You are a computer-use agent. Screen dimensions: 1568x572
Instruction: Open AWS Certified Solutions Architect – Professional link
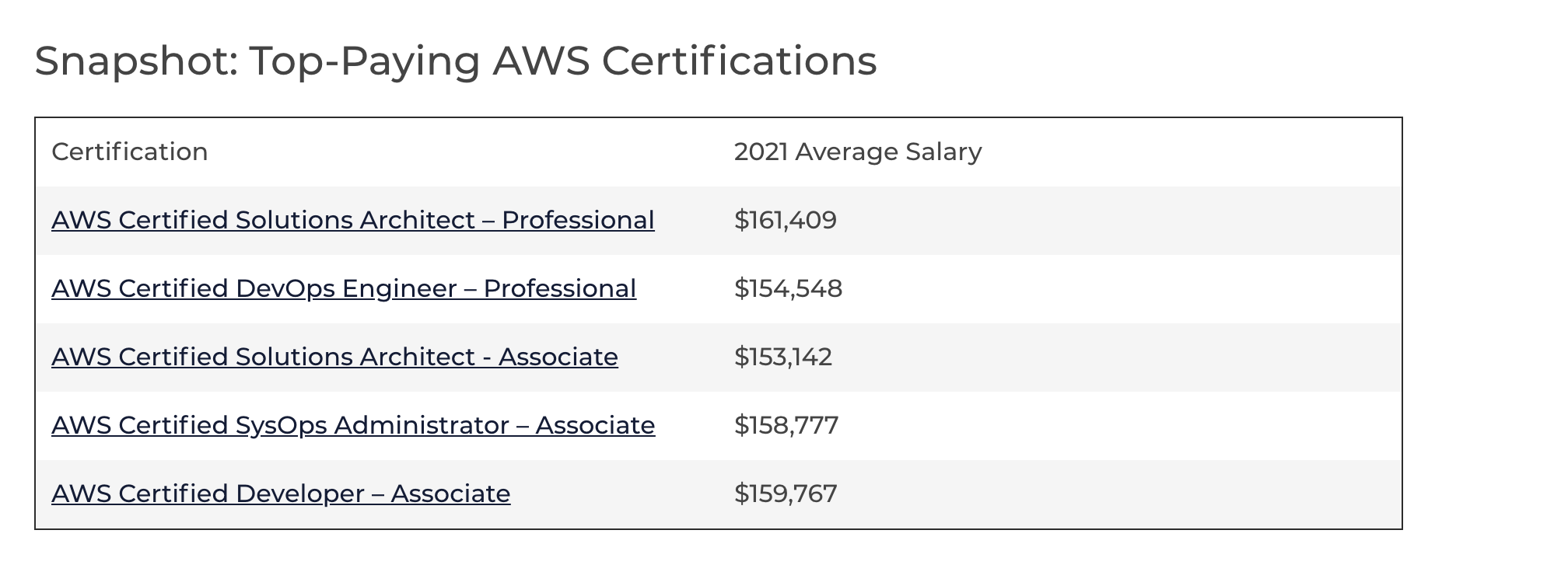click(352, 220)
